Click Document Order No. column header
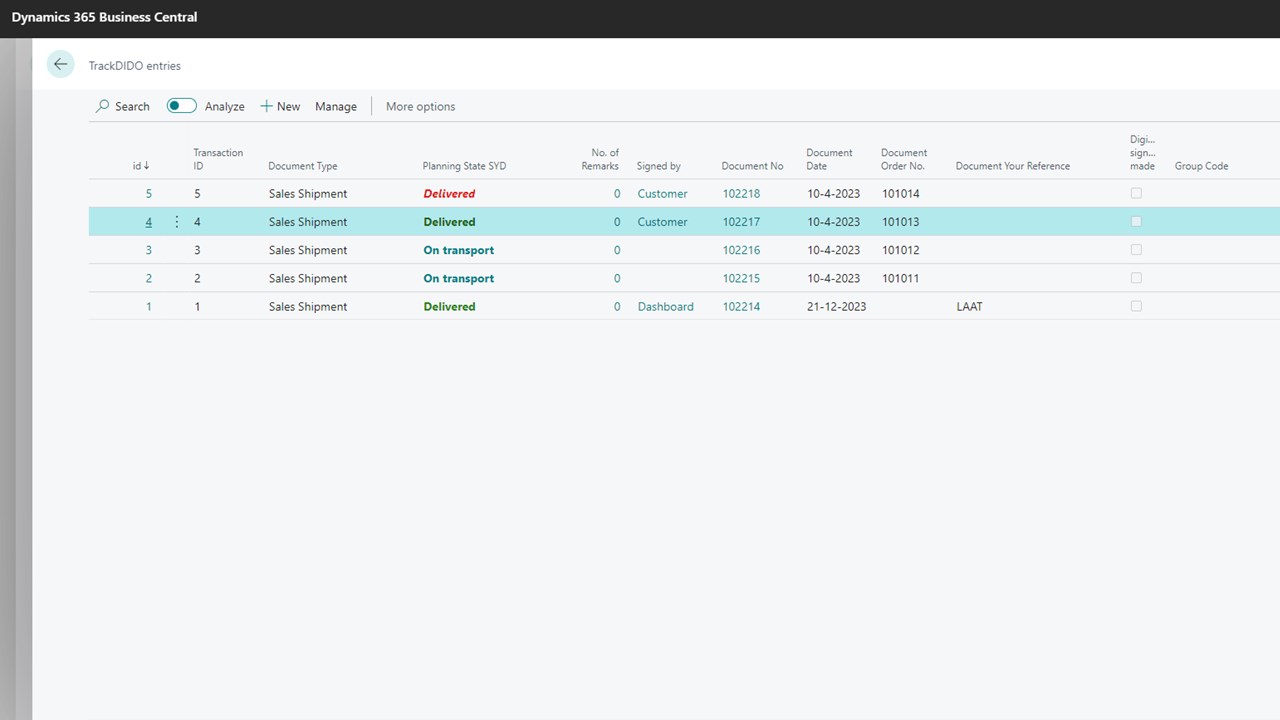The image size is (1280, 720). (904, 159)
